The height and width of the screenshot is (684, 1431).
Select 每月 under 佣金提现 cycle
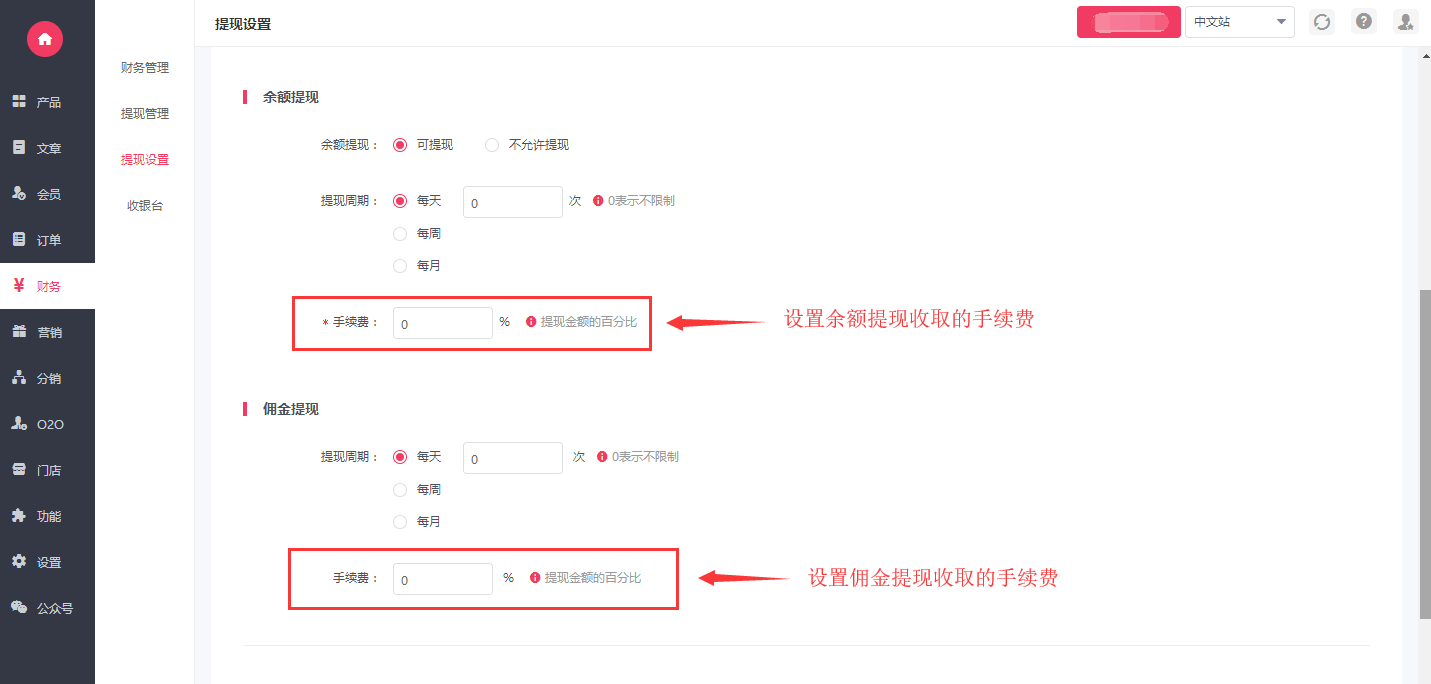400,522
